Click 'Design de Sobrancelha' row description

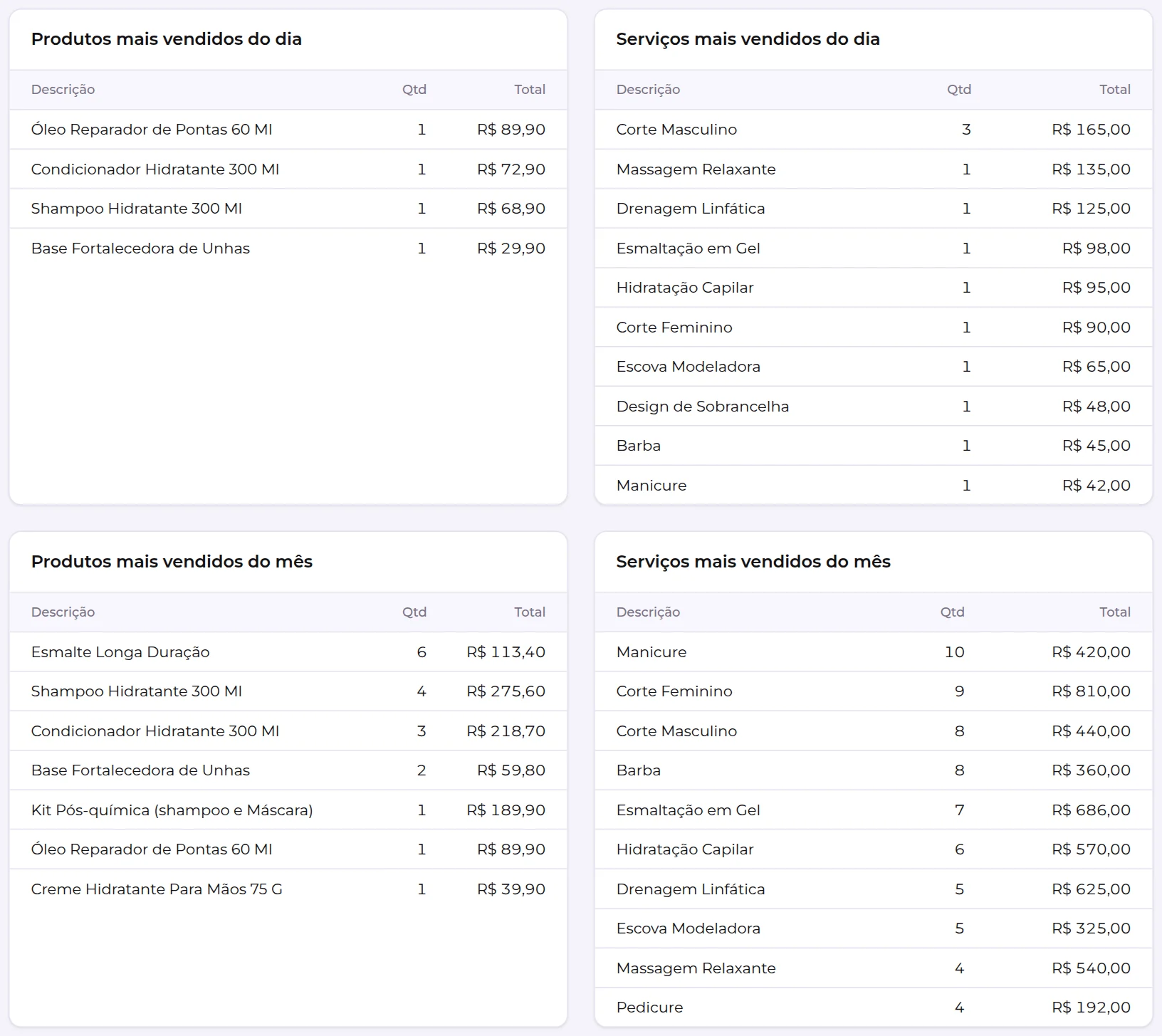[703, 407]
